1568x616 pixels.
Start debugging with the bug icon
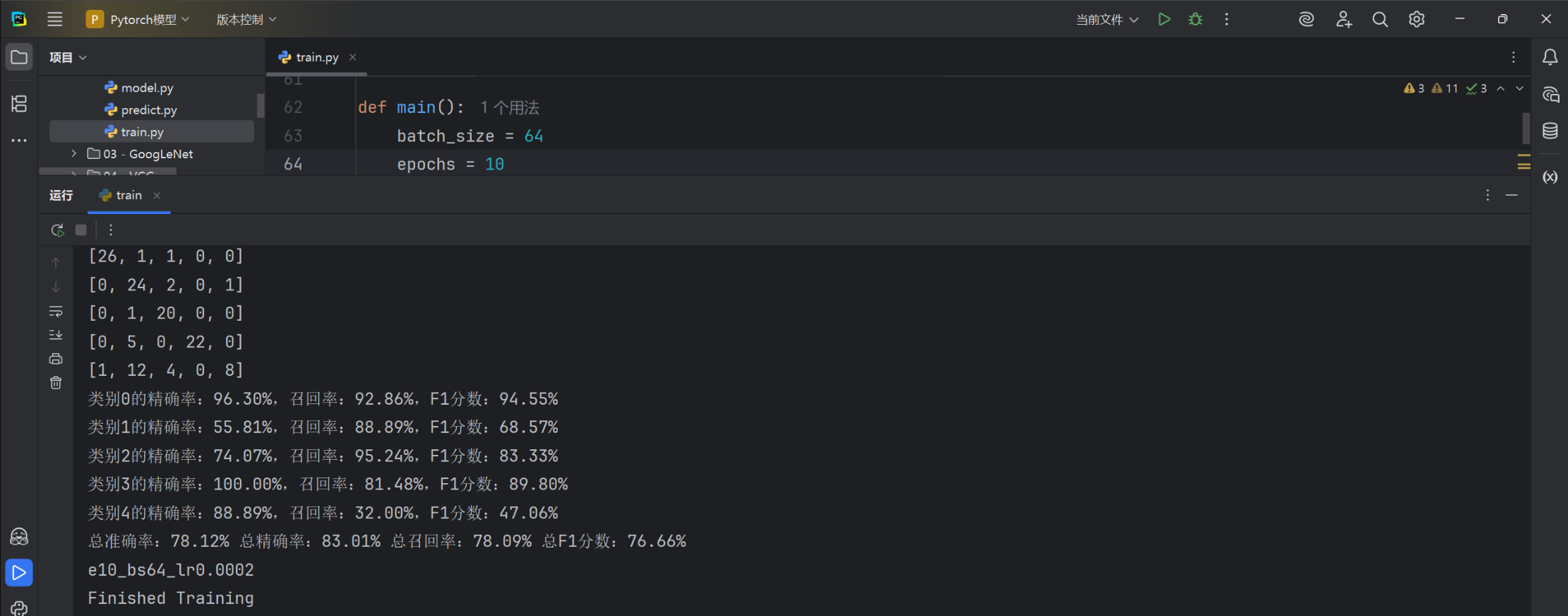click(x=1195, y=19)
